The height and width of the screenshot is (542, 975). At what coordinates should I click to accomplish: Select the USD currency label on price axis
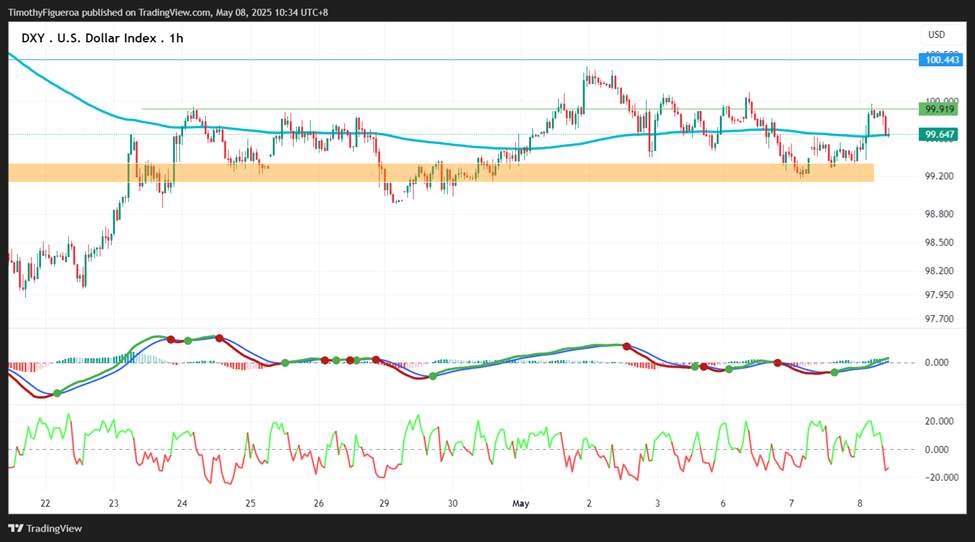(936, 35)
